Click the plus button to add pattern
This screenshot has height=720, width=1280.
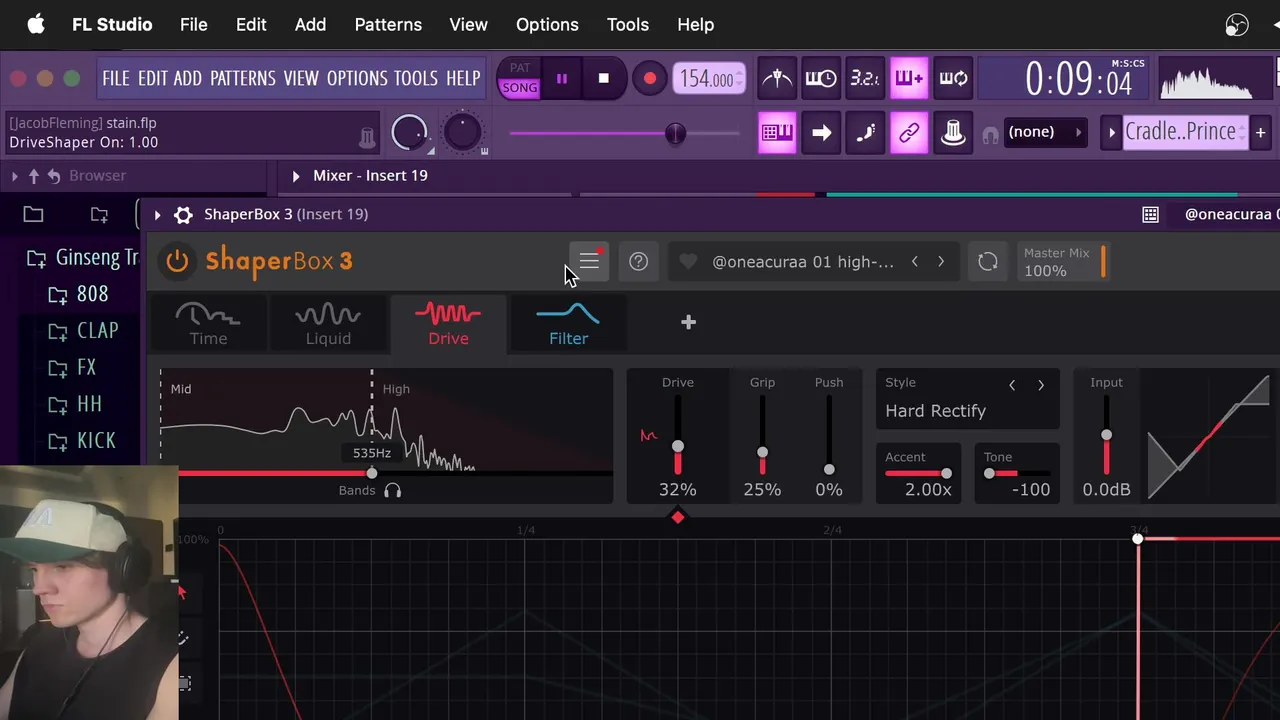coord(1260,132)
